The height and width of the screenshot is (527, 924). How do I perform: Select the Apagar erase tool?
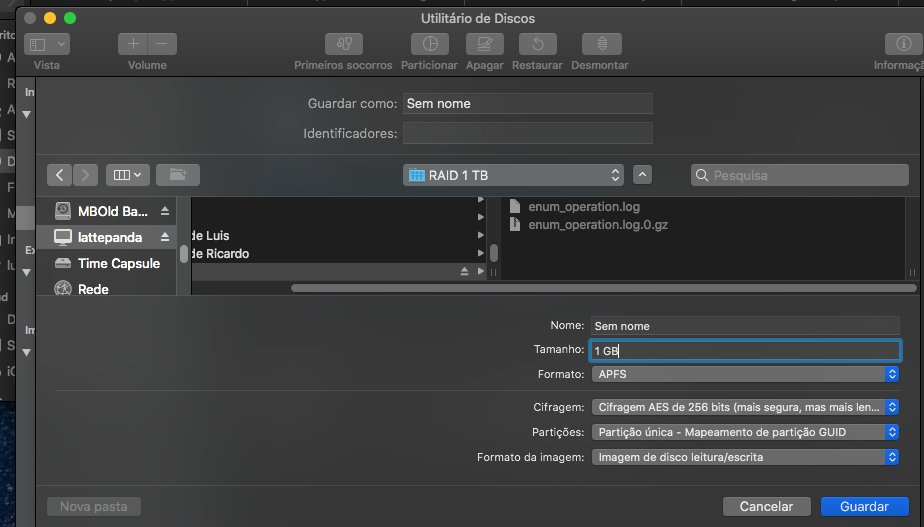(484, 44)
